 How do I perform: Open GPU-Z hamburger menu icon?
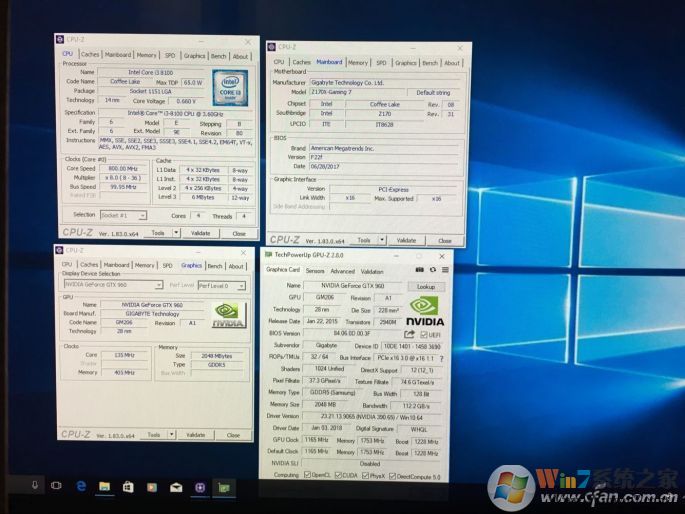[x=445, y=270]
